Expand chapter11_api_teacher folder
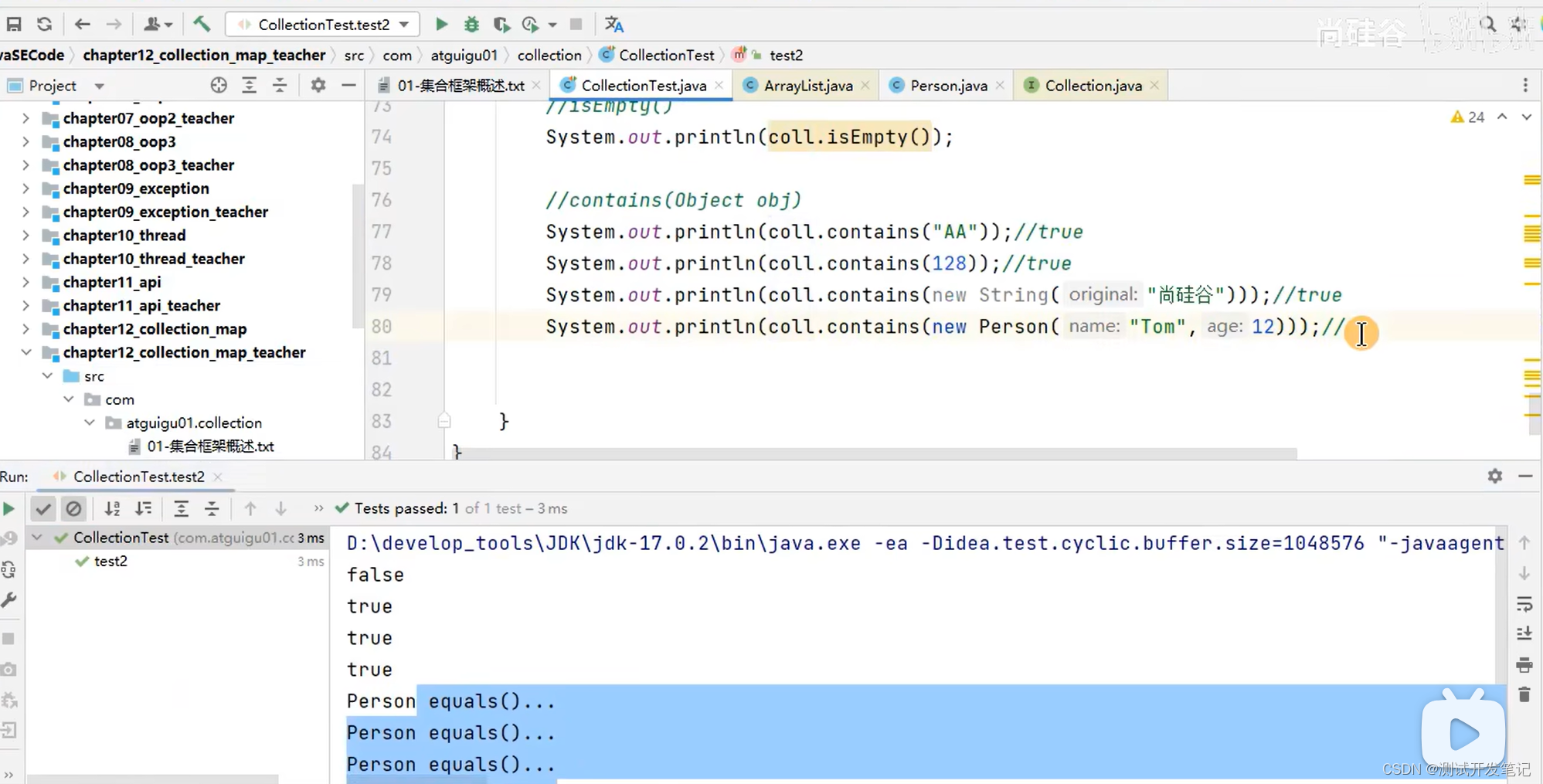 point(25,306)
